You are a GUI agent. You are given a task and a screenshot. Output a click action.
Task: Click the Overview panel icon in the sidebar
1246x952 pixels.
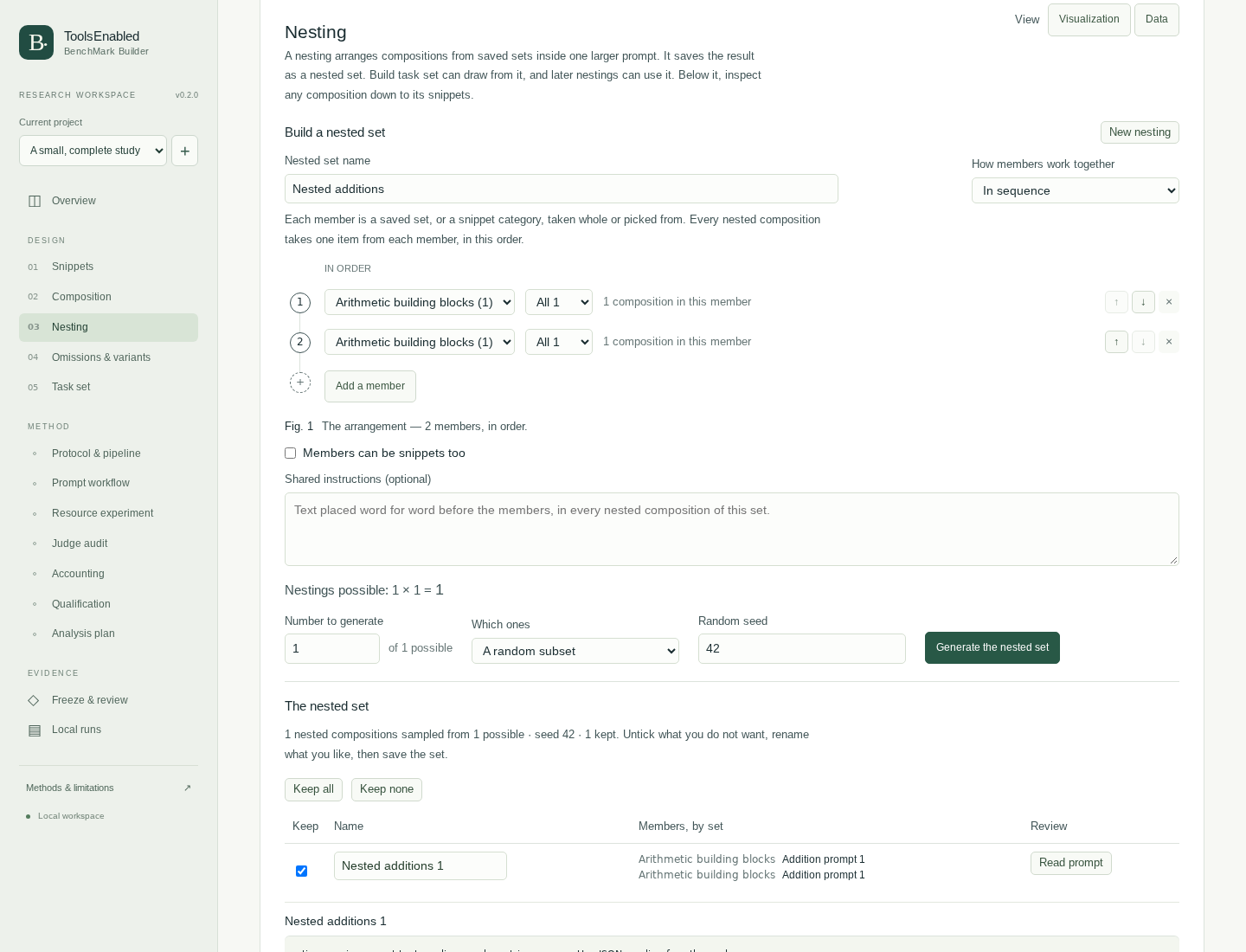click(x=35, y=201)
